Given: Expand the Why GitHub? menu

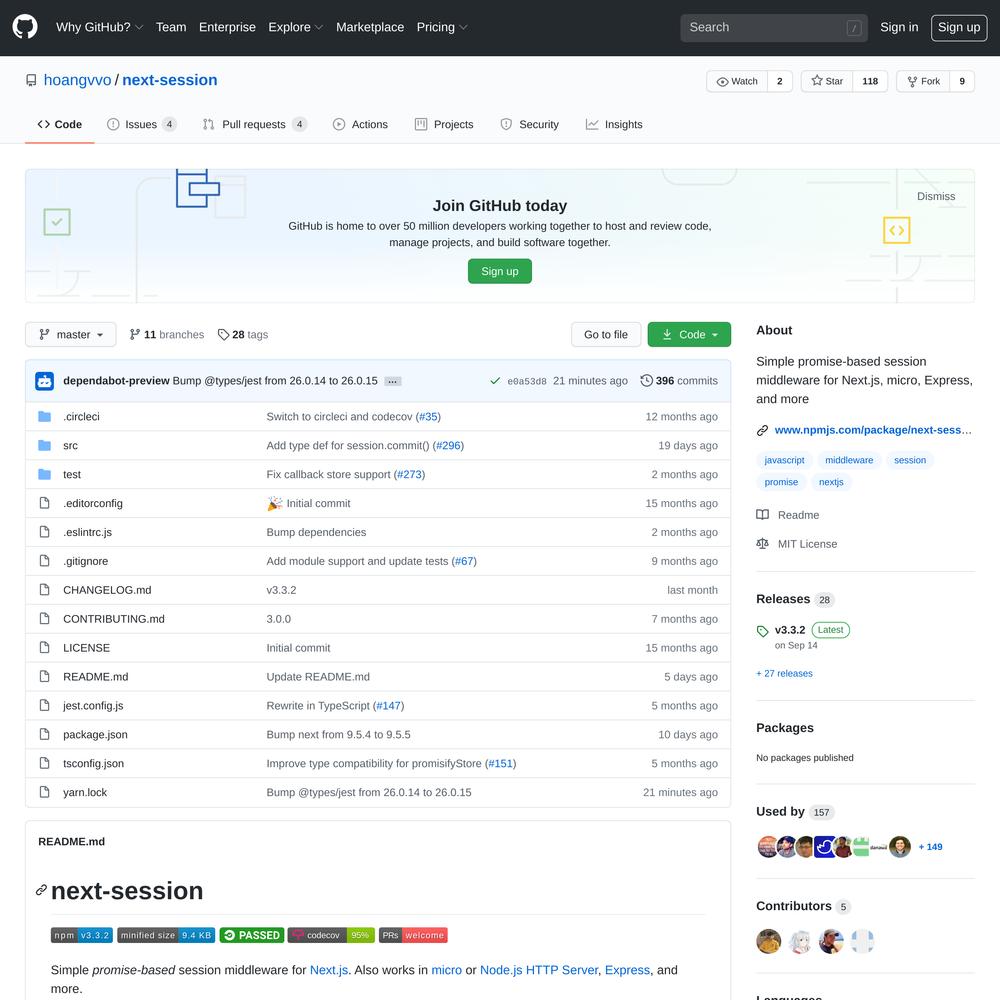Looking at the screenshot, I should point(99,27).
